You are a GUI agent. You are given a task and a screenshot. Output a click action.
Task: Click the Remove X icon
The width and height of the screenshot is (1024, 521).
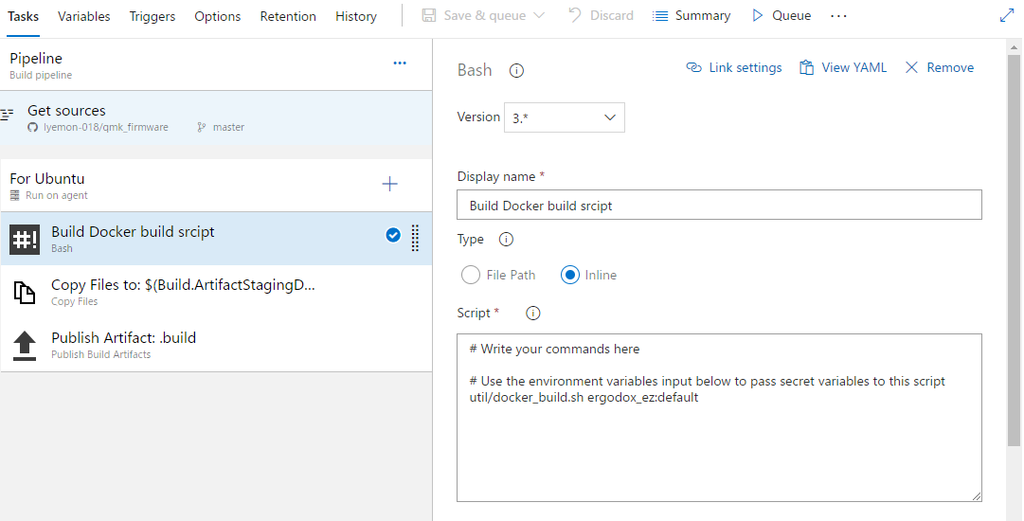click(x=912, y=68)
